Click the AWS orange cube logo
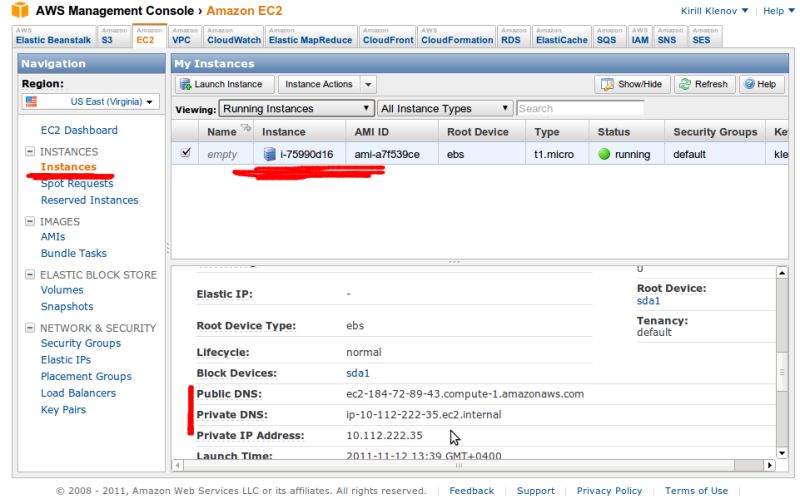The height and width of the screenshot is (504, 800). click(20, 10)
